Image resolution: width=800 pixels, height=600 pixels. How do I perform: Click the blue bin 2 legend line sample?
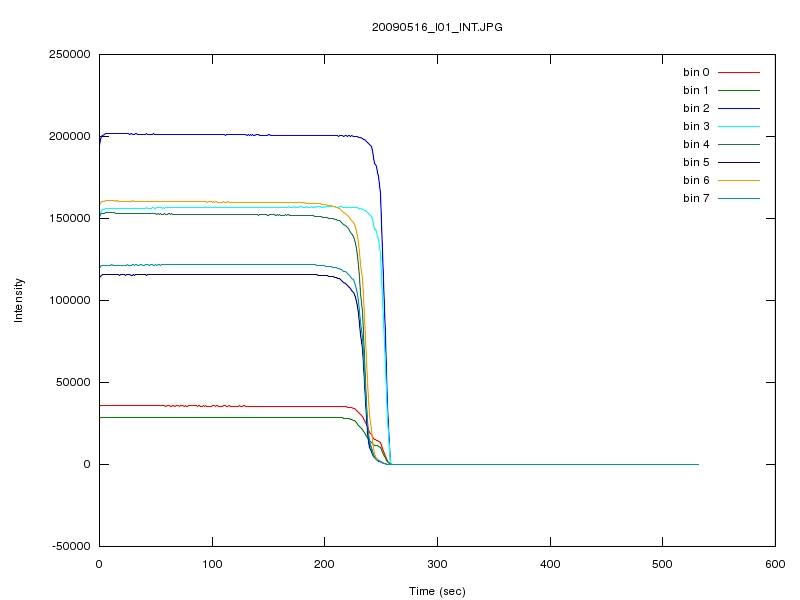(x=739, y=108)
